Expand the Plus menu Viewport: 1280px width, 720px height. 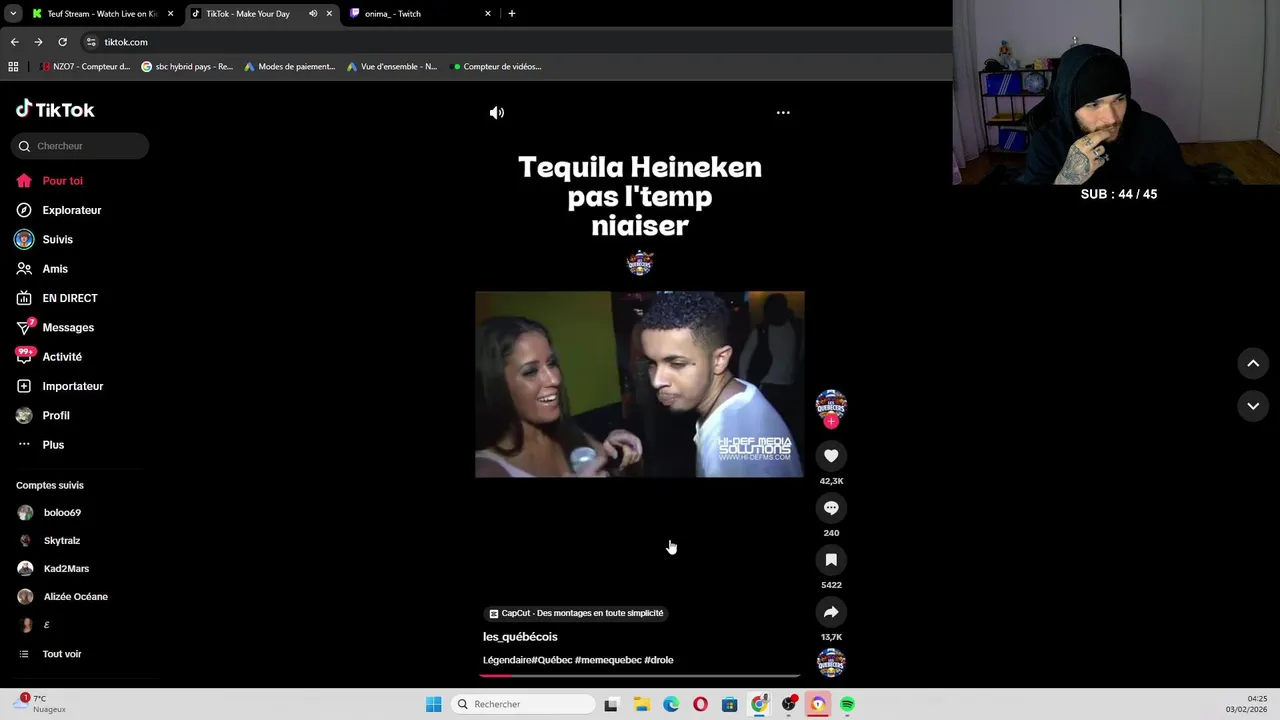click(40, 445)
